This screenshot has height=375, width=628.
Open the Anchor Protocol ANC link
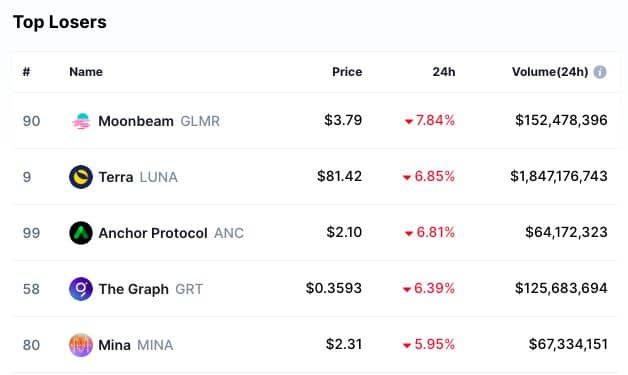point(171,233)
